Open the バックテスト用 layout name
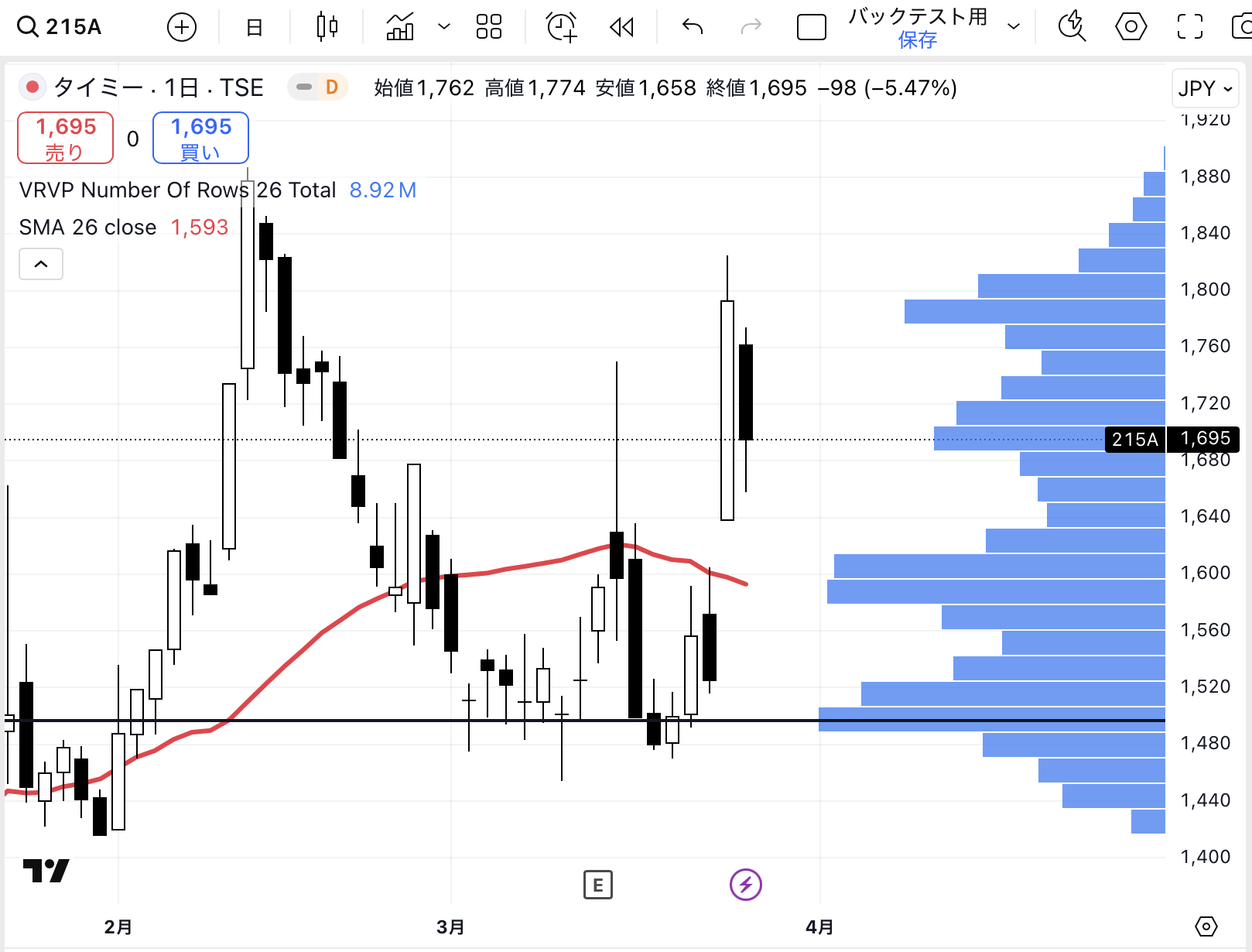Screen dimensions: 1252x952 click(918, 16)
